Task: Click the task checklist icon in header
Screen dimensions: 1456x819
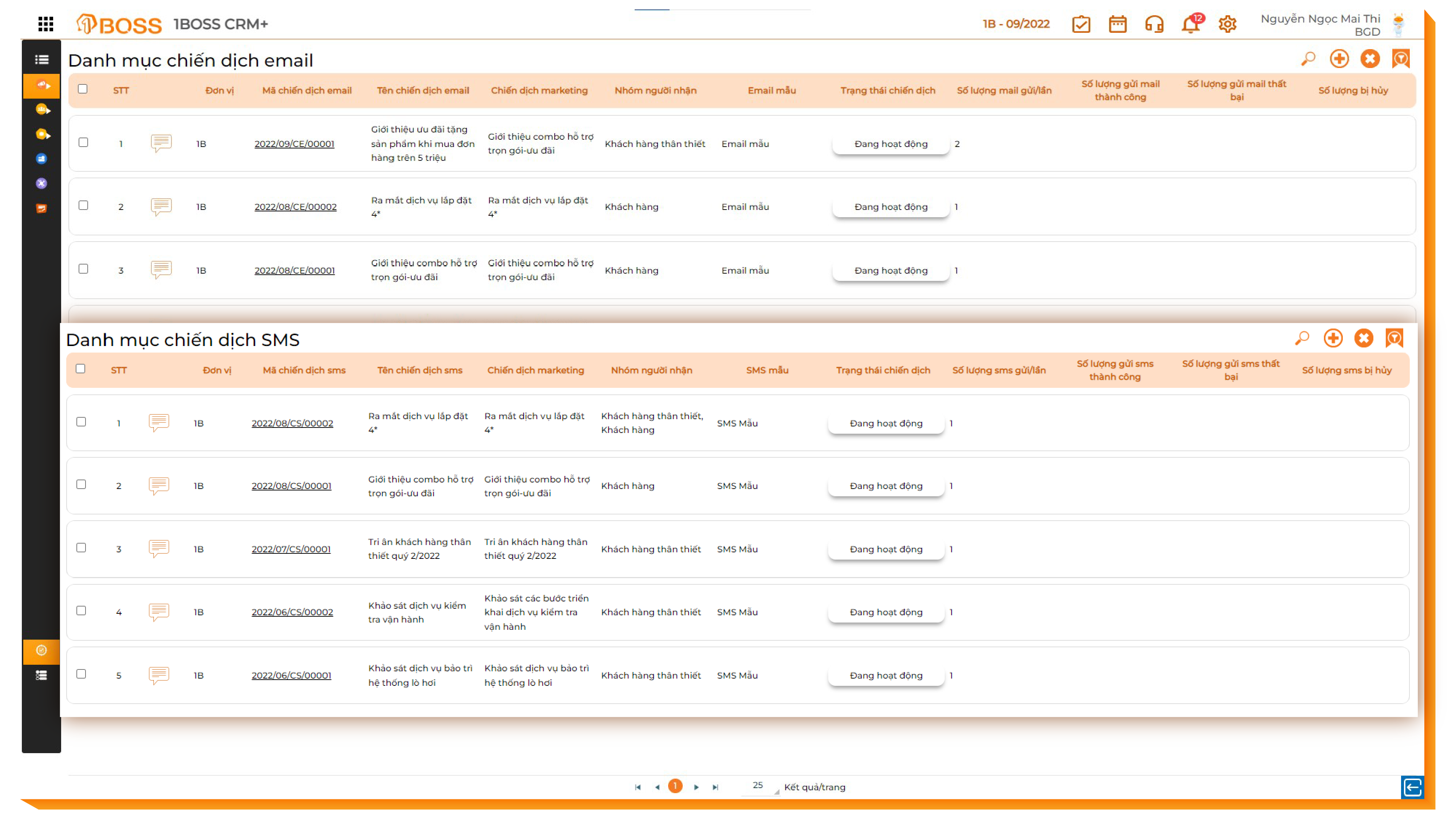Action: [x=1081, y=24]
